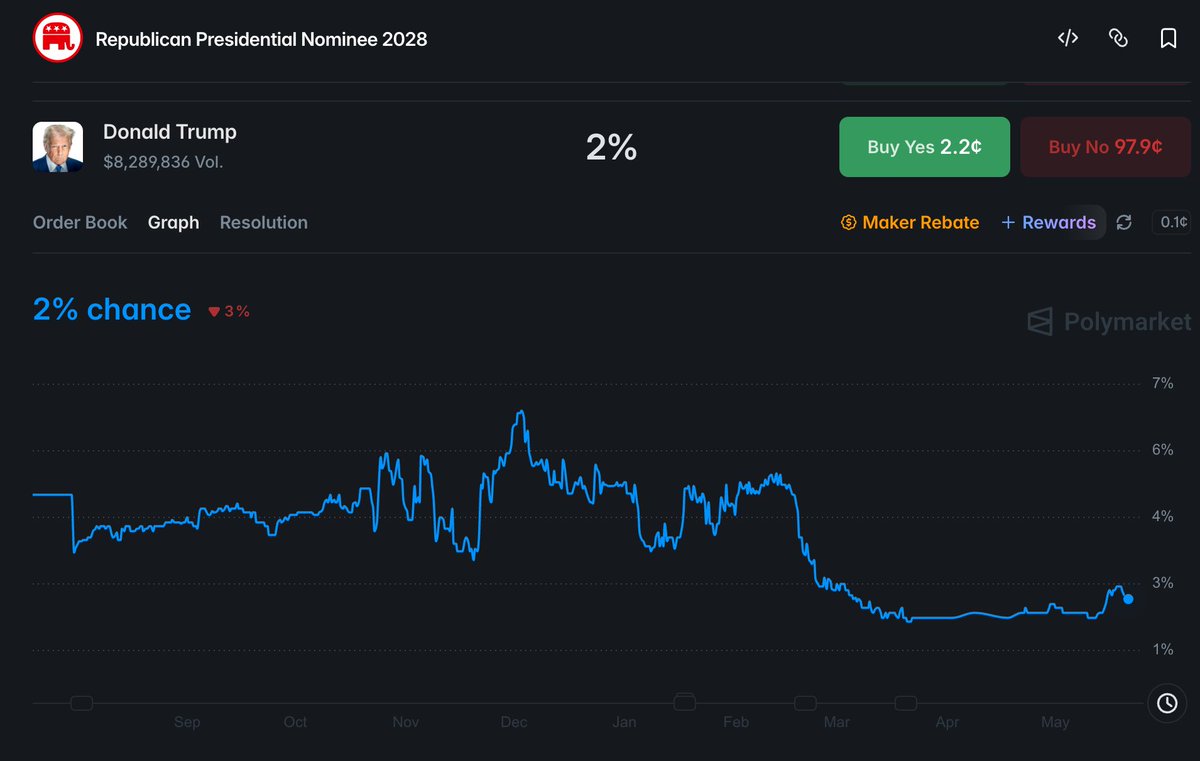
Task: Open the 0.1¢ tick size selector
Action: (x=1170, y=222)
